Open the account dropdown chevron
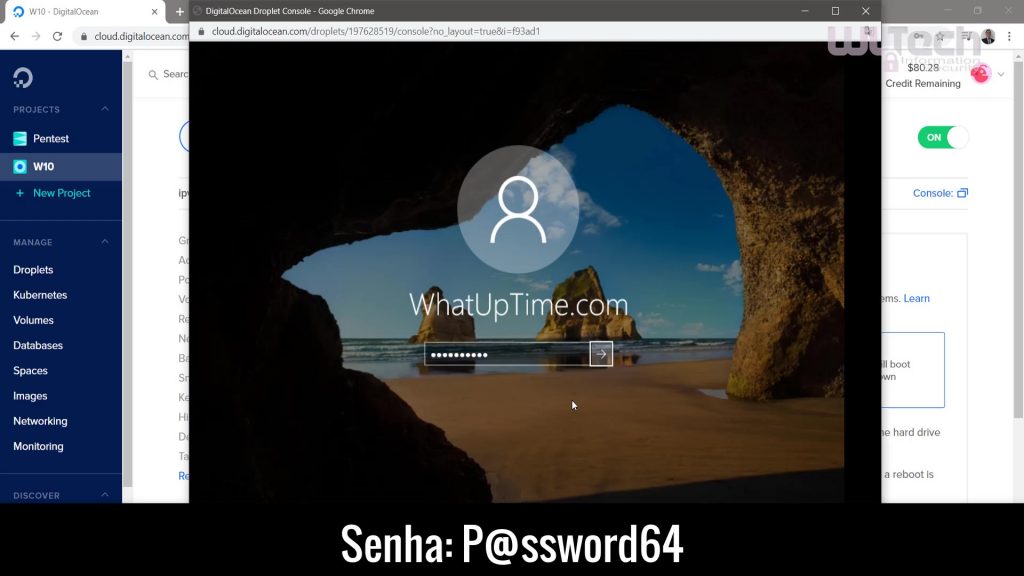 coord(1000,74)
